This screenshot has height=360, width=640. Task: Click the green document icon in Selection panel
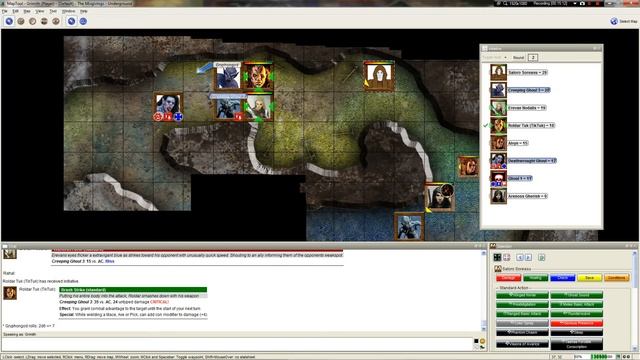(542, 257)
